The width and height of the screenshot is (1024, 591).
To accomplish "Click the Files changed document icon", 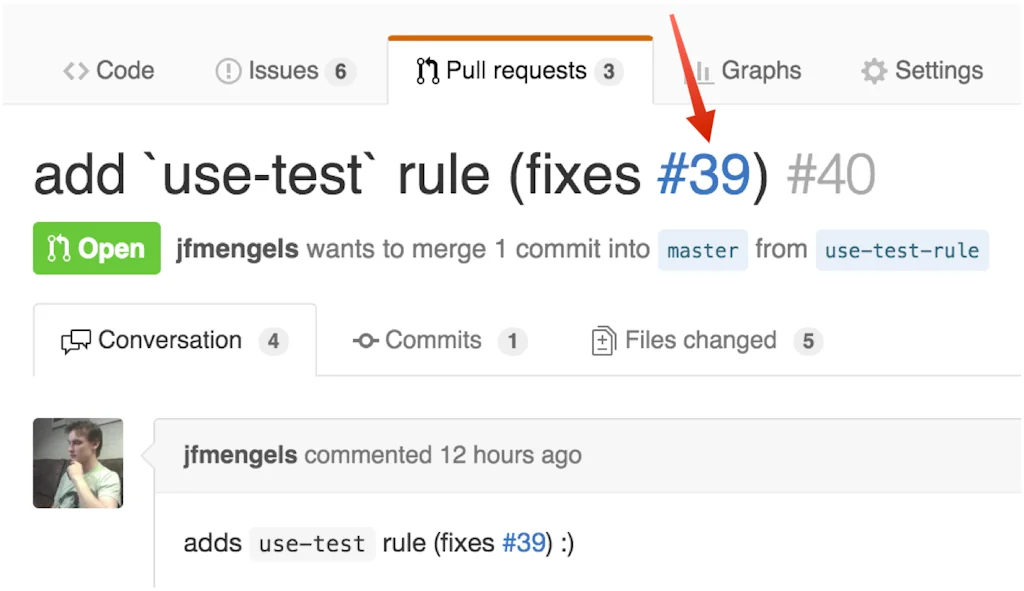I will [x=602, y=340].
